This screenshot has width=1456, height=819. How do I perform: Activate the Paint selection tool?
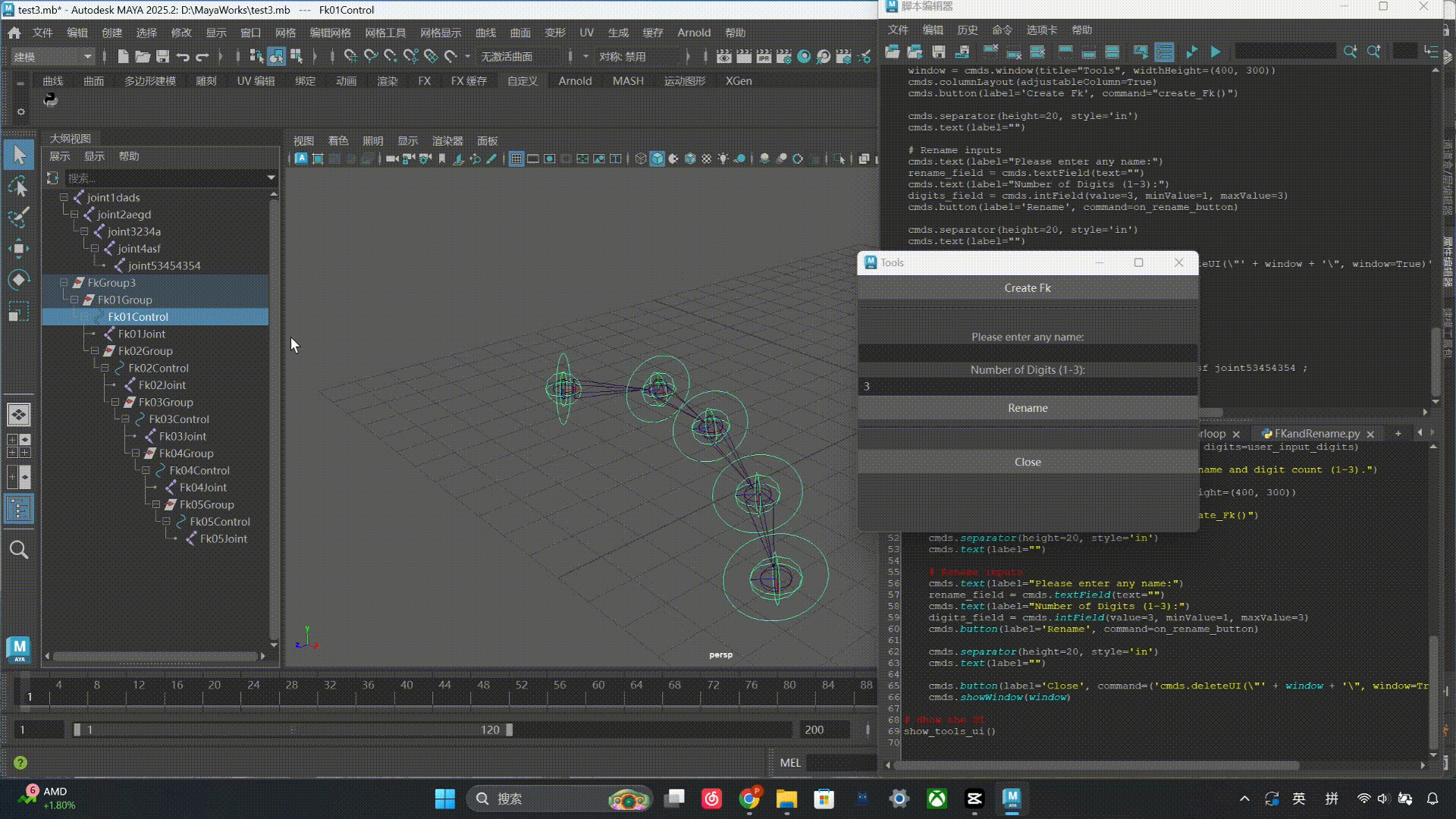[x=19, y=218]
